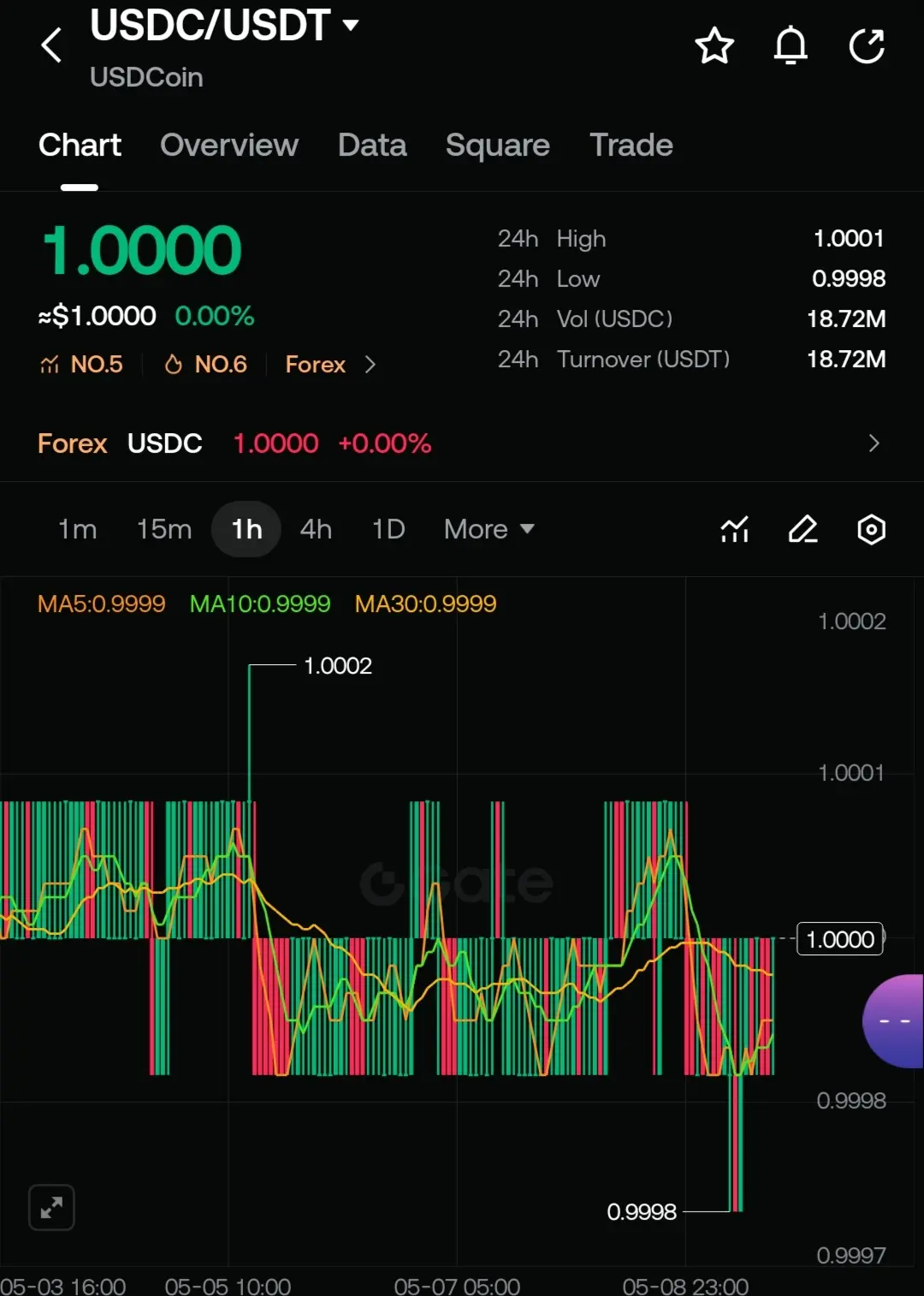
Task: Tap the MA5:0.9999 indicator label
Action: (x=101, y=604)
